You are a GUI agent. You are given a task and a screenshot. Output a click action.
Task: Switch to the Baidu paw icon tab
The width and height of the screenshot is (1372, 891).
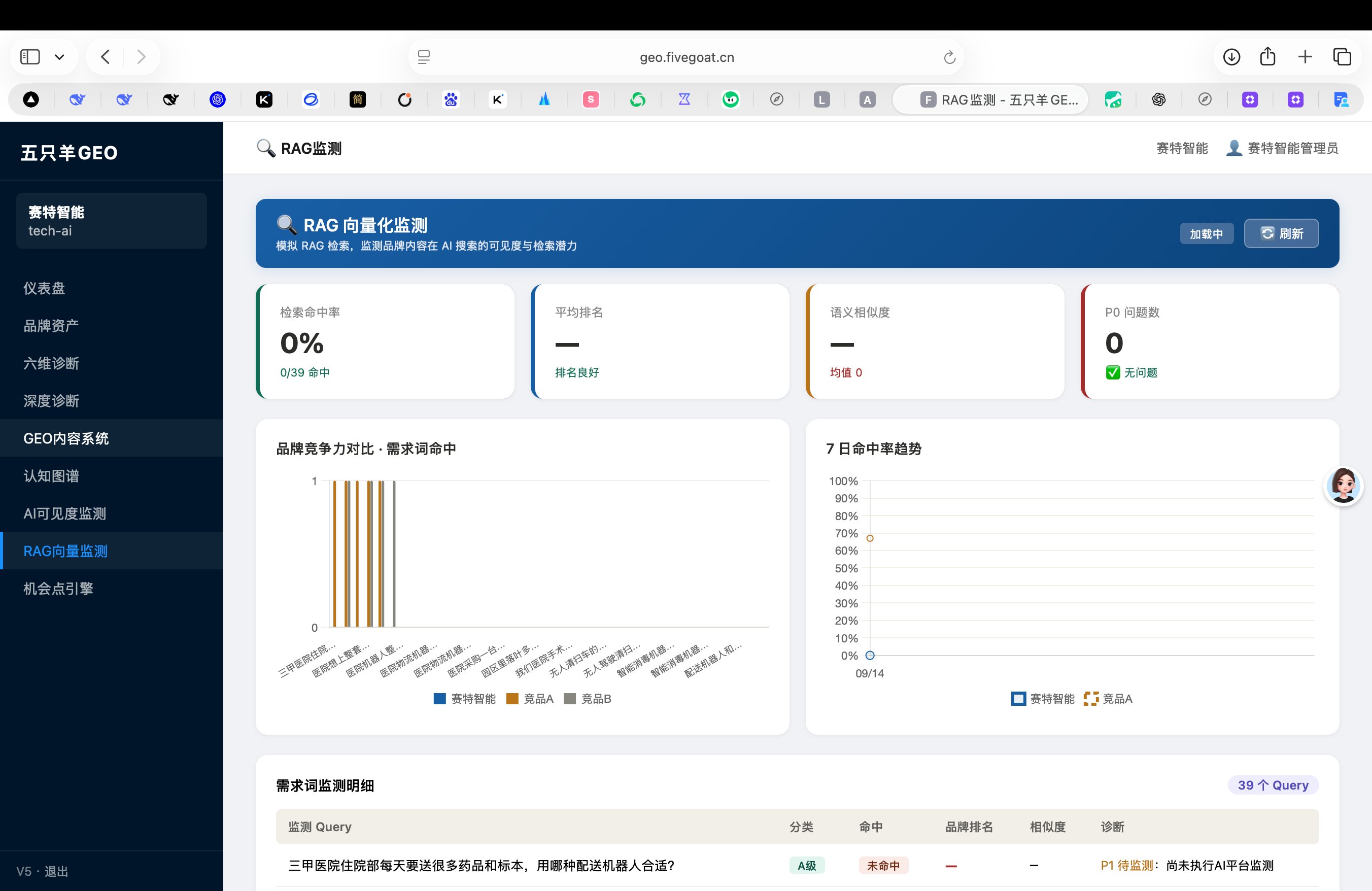point(451,99)
